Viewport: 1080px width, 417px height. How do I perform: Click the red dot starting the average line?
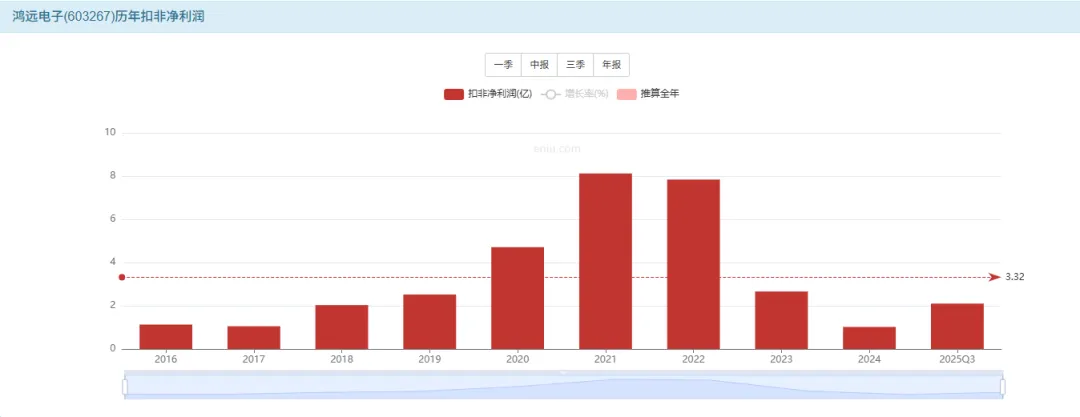pyautogui.click(x=122, y=277)
